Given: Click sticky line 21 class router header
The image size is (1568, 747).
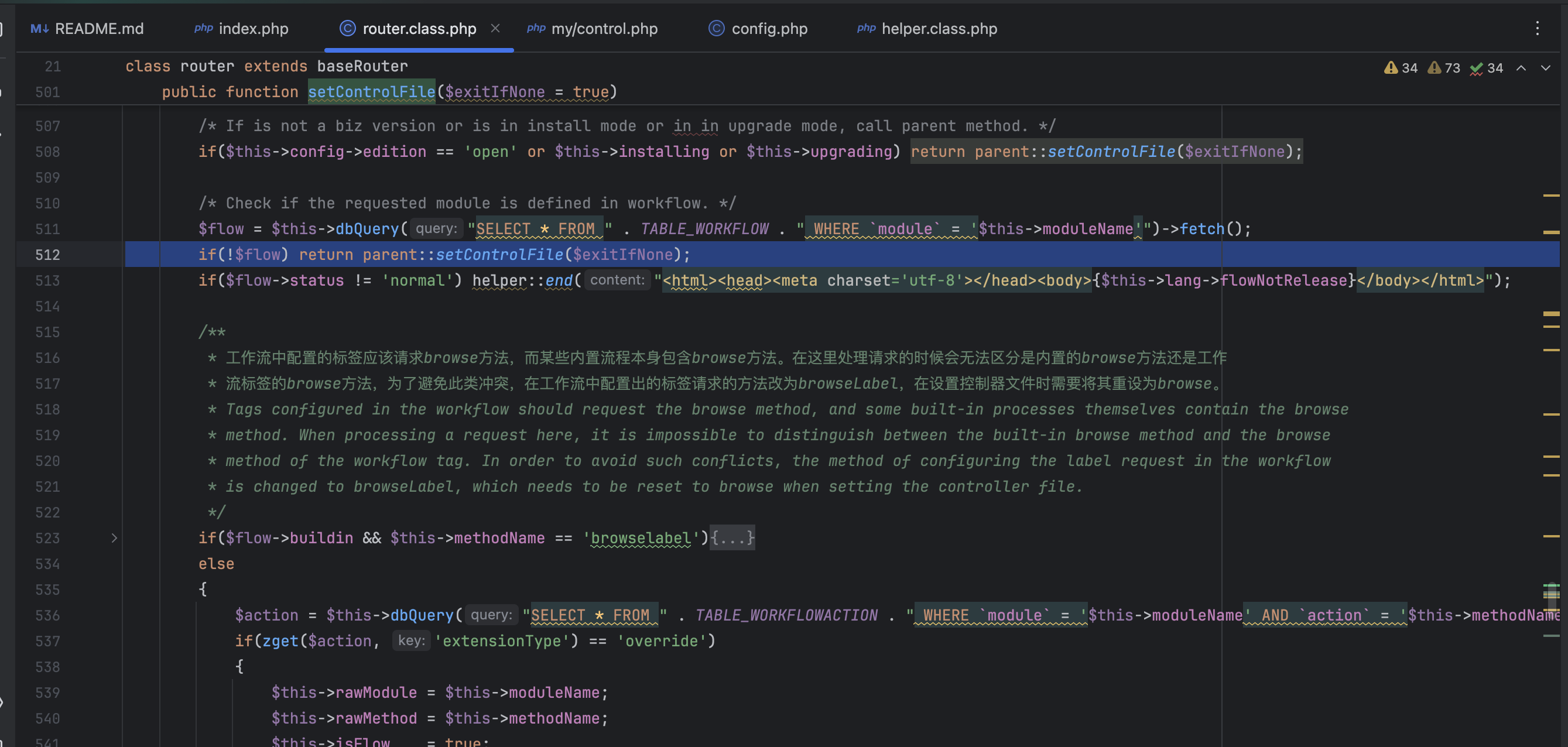Looking at the screenshot, I should [266, 66].
